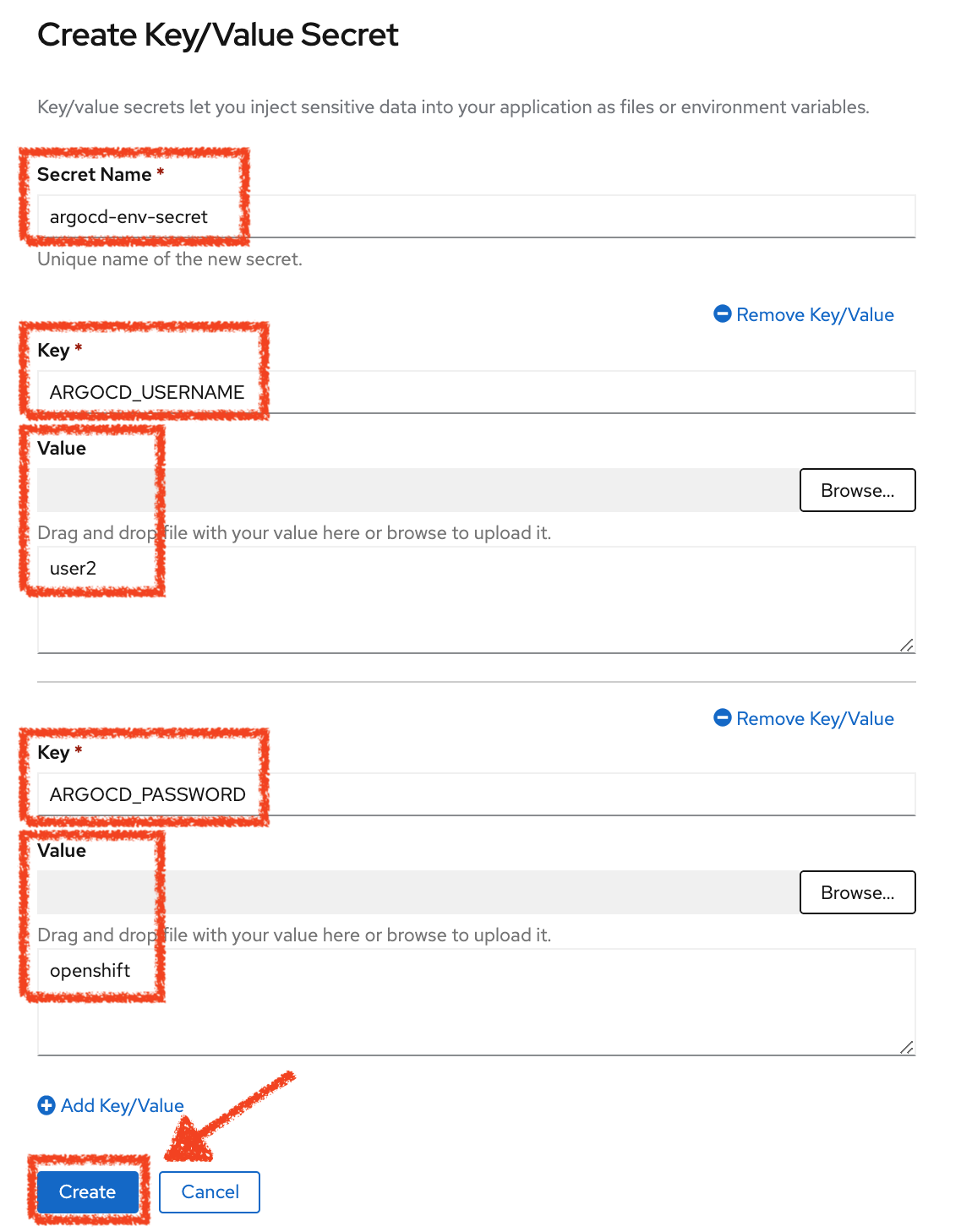Click the Cancel button
972x1232 pixels.
click(209, 1191)
